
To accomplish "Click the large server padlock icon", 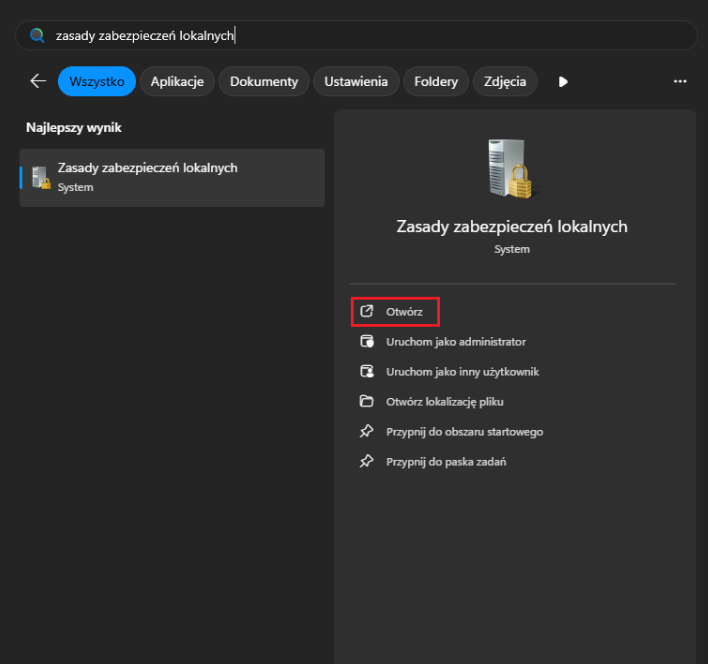I will 512,169.
